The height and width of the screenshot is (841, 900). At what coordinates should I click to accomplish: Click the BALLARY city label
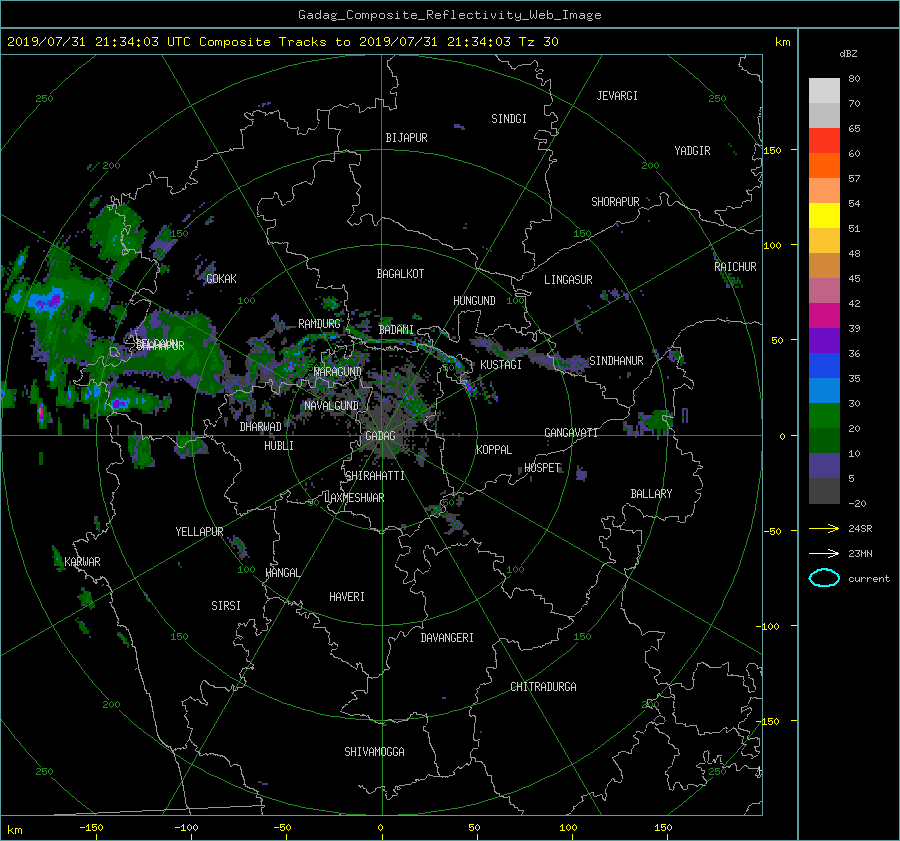click(x=651, y=494)
